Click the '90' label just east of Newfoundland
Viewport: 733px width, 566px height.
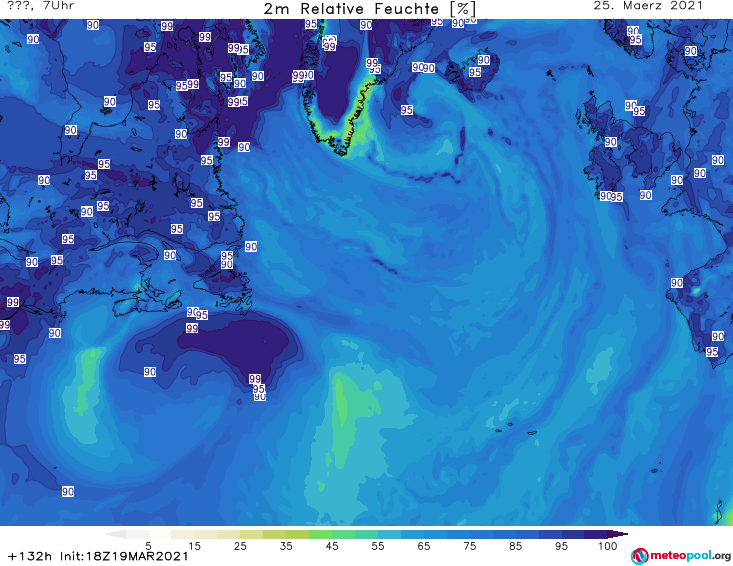click(251, 246)
